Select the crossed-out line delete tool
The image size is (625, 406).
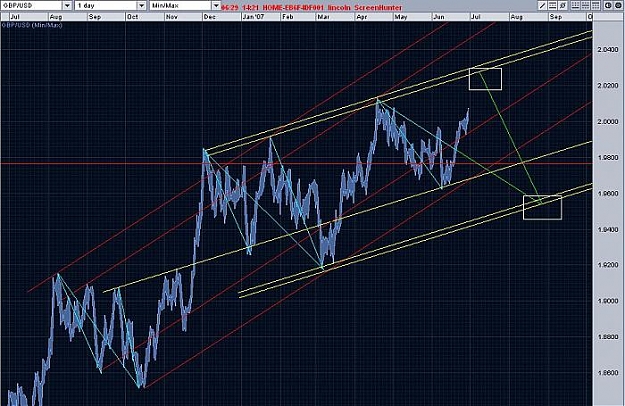click(562, 6)
